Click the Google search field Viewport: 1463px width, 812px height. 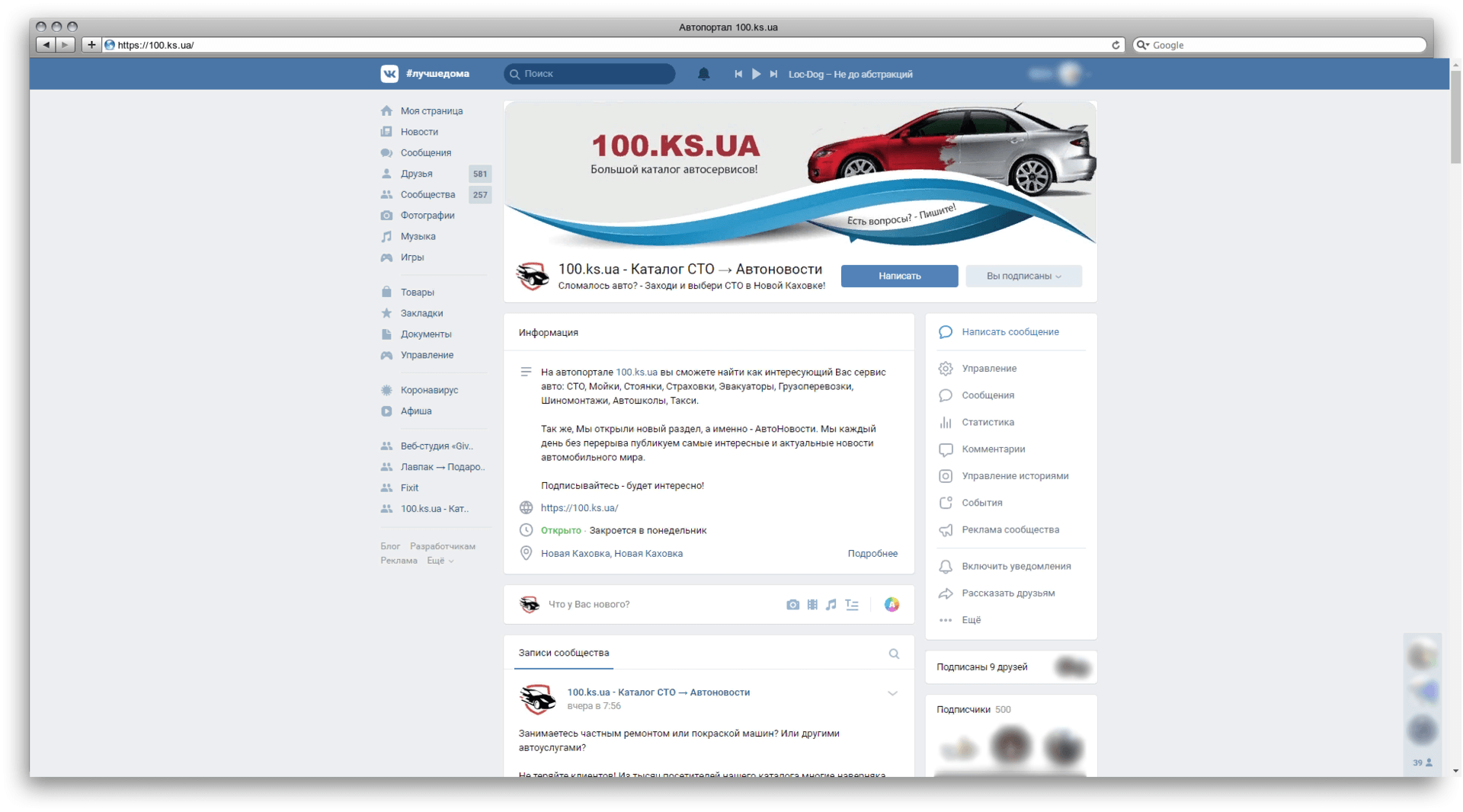(x=1279, y=45)
